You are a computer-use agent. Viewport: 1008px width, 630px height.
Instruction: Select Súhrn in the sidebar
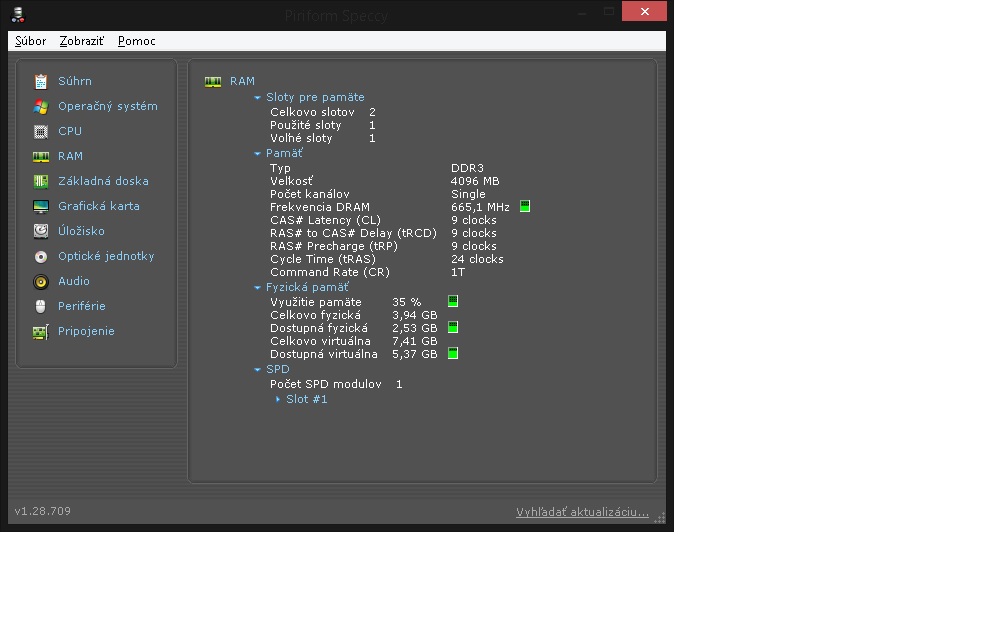click(x=75, y=81)
